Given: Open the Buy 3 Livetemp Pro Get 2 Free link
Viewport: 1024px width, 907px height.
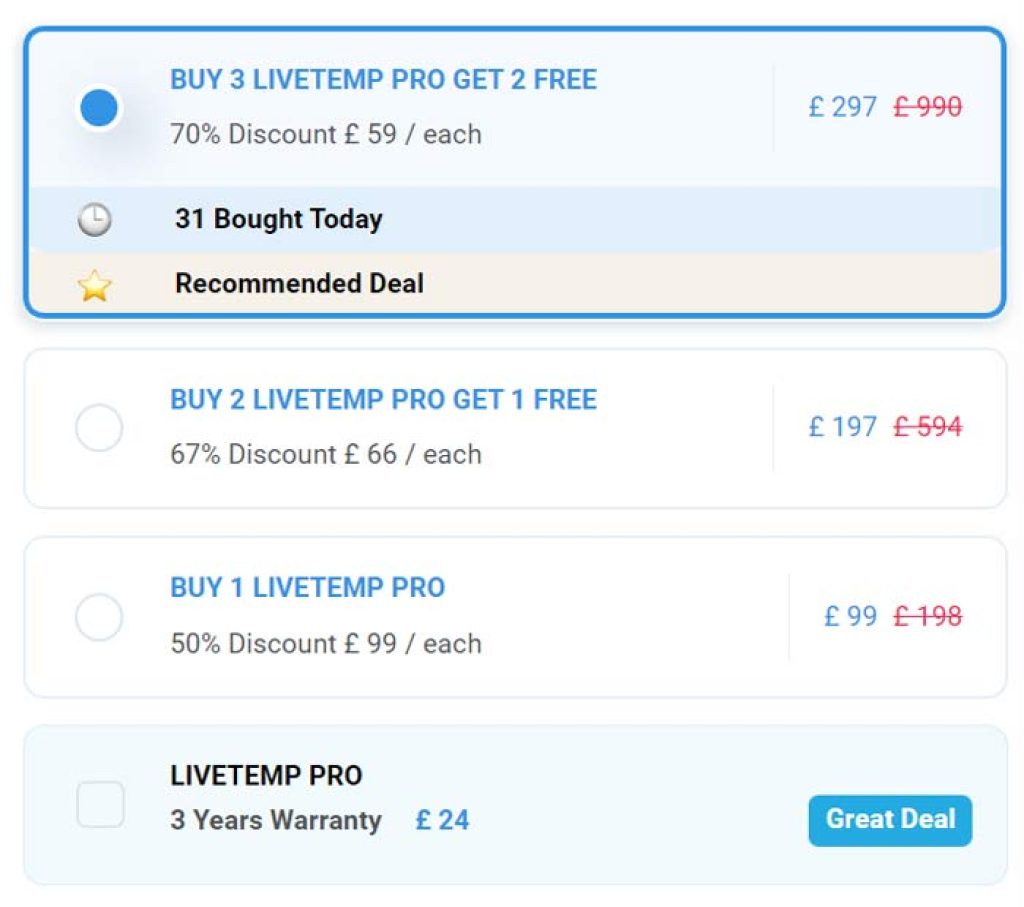Looking at the screenshot, I should 382,80.
